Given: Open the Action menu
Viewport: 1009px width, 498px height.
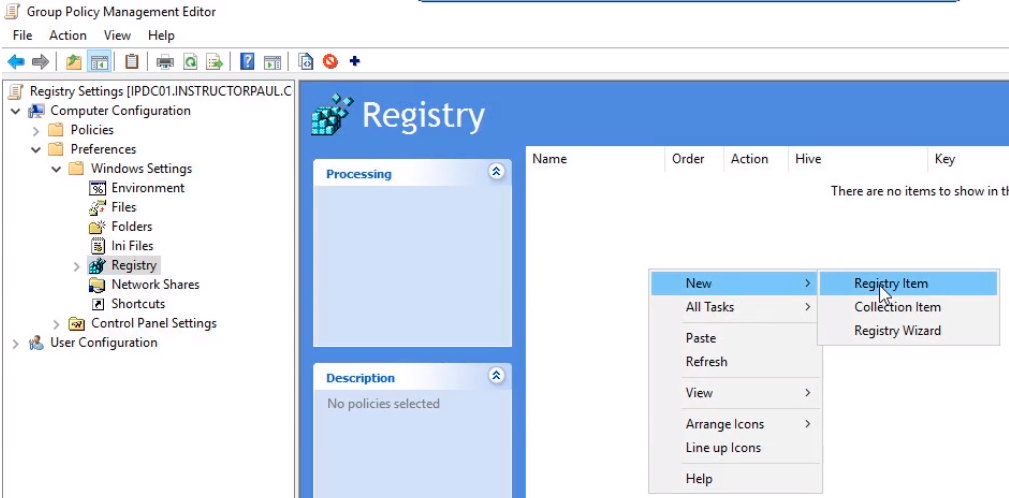Looking at the screenshot, I should pos(68,35).
